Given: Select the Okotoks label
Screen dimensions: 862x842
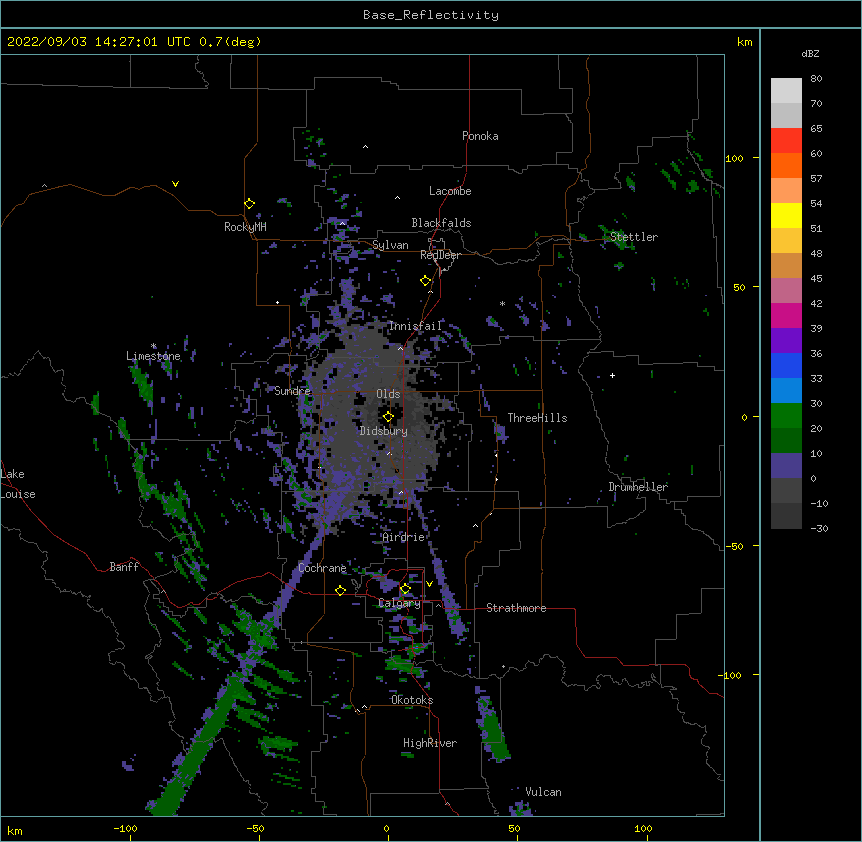Looking at the screenshot, I should 412,700.
